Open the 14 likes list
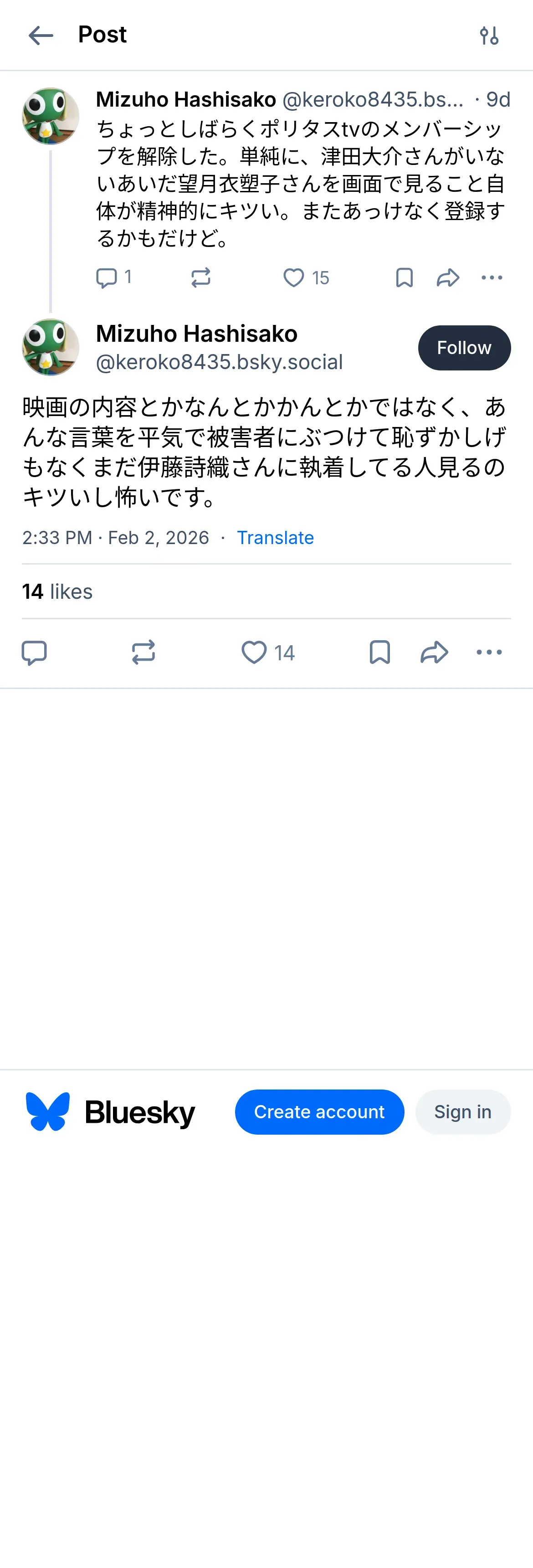The width and height of the screenshot is (533, 1568). [57, 591]
